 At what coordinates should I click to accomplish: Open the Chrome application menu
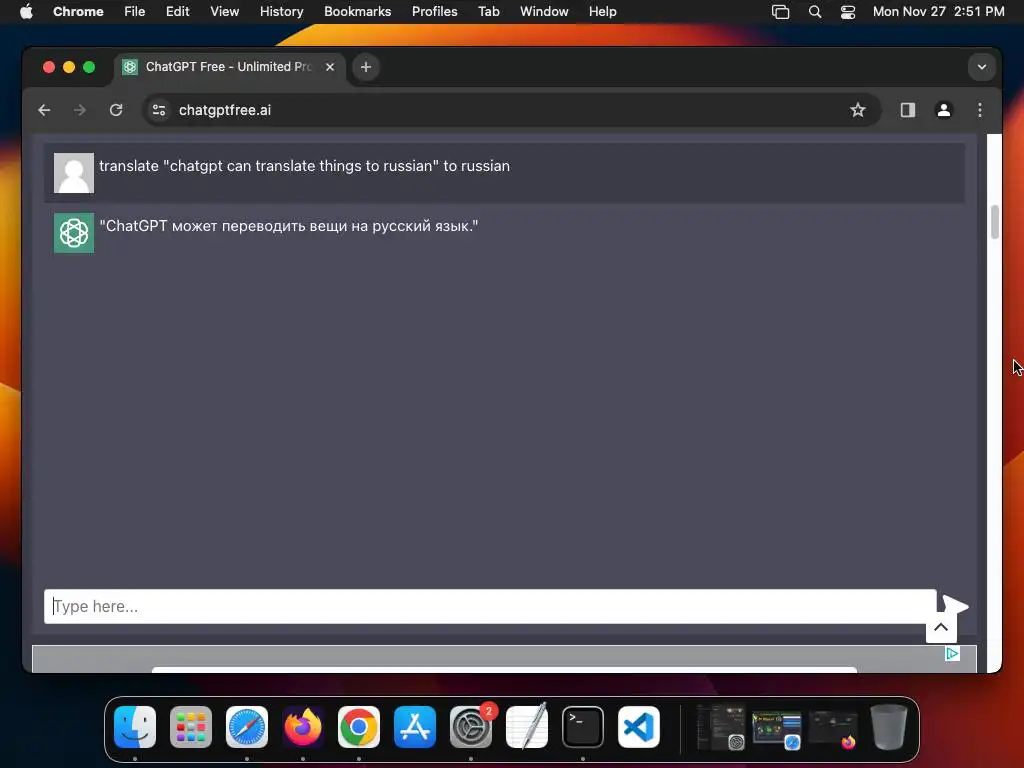pyautogui.click(x=78, y=12)
